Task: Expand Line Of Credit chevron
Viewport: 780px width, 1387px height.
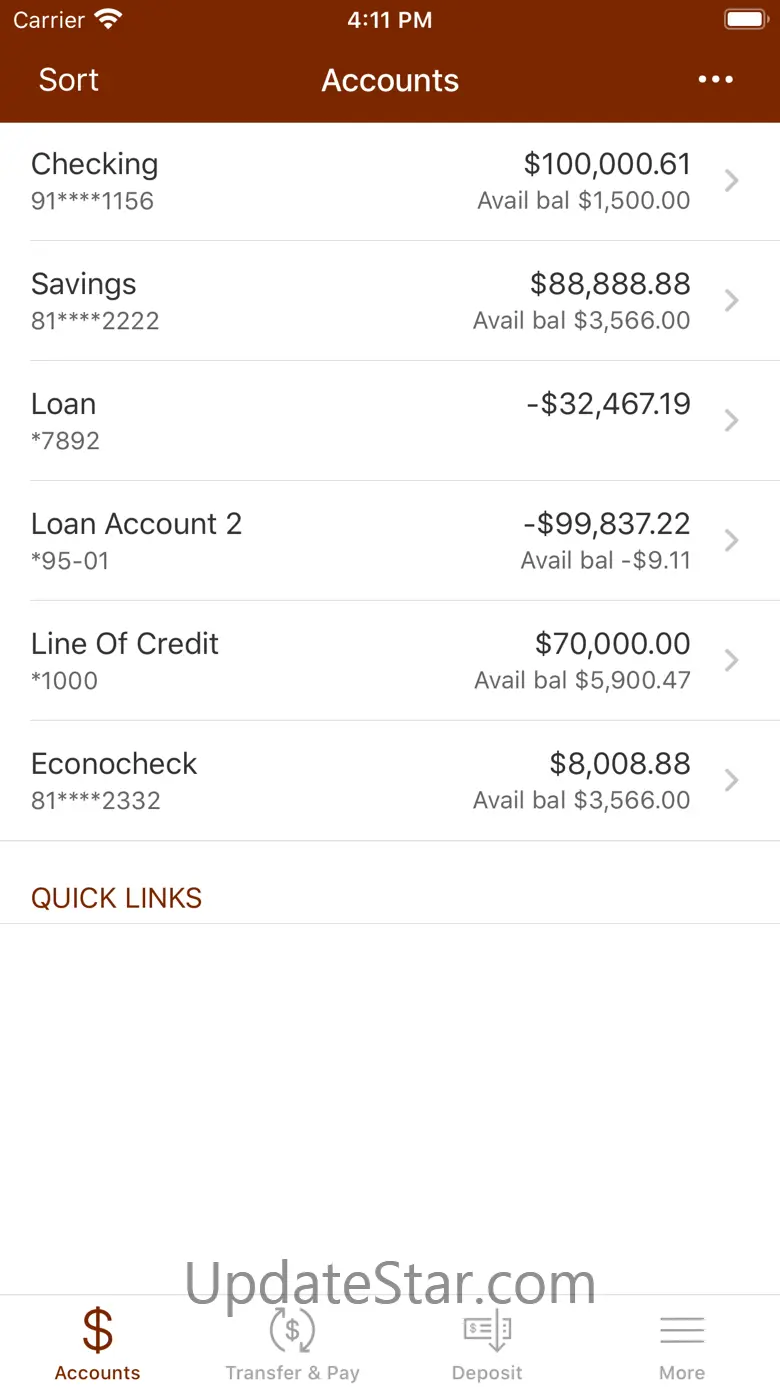Action: coord(732,660)
